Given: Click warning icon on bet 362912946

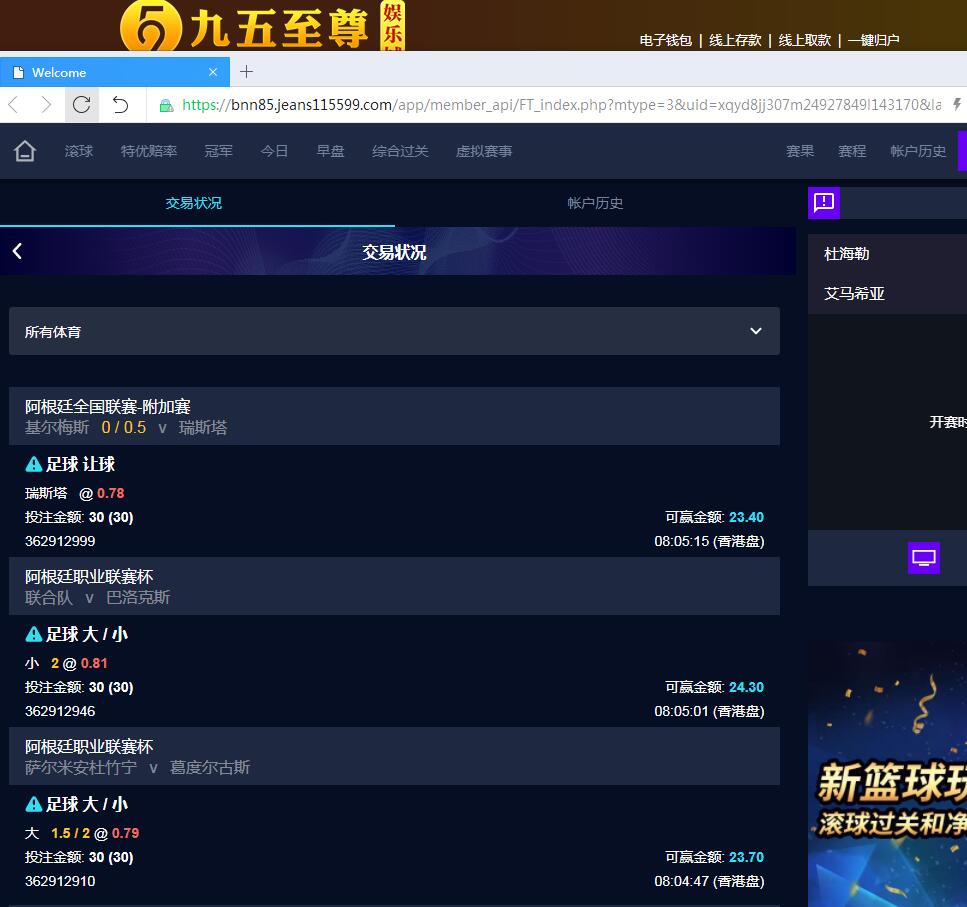Looking at the screenshot, I should pos(33,634).
